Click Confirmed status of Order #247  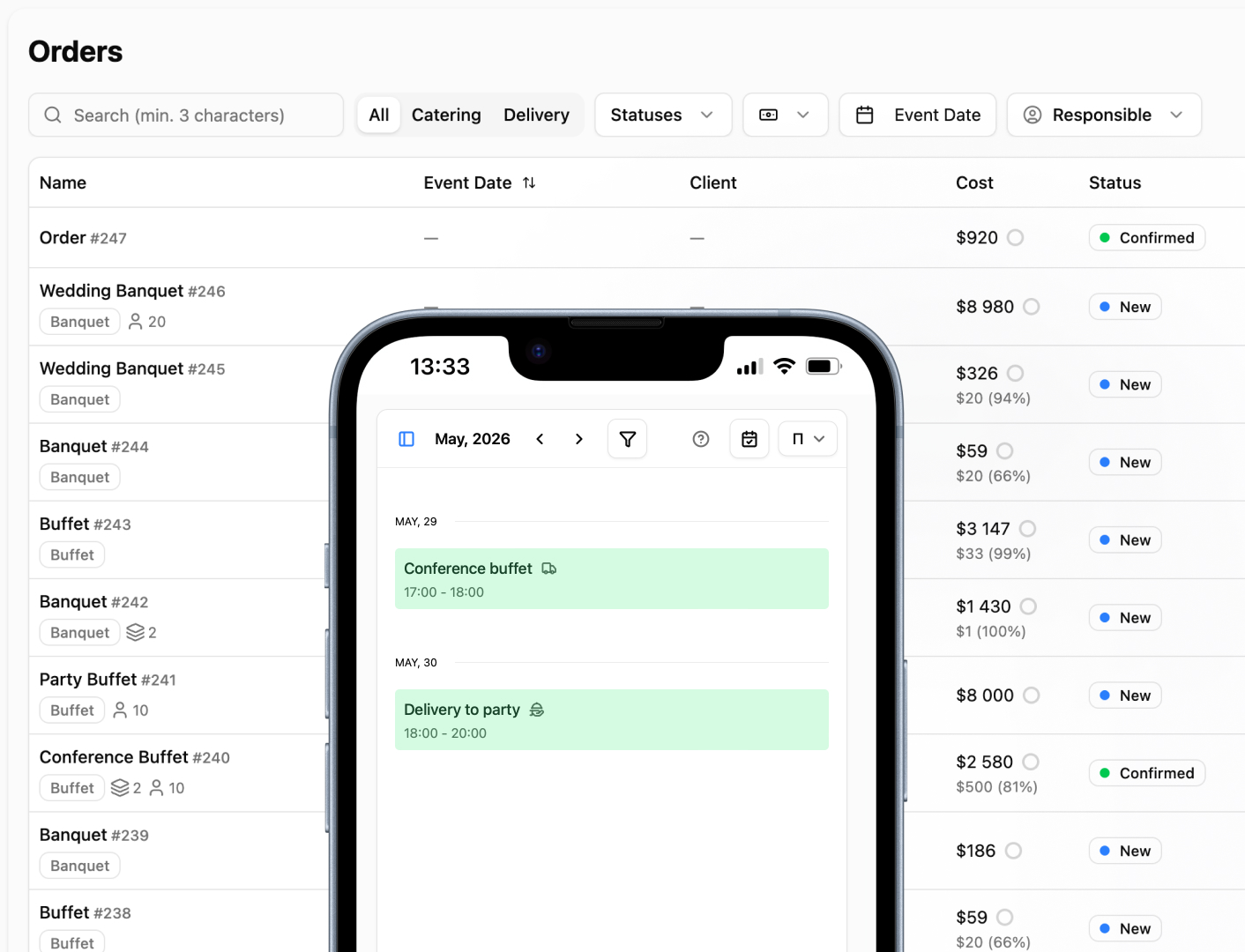pyautogui.click(x=1147, y=238)
